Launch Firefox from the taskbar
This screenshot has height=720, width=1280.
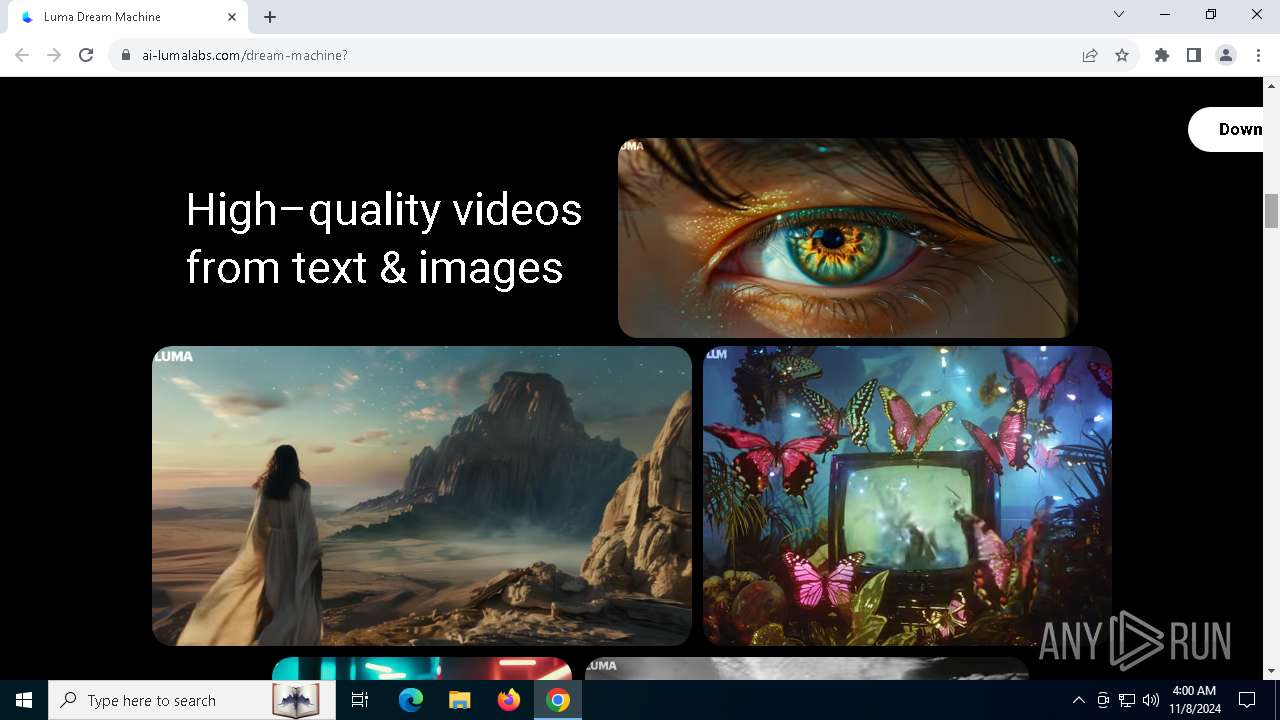pos(509,700)
